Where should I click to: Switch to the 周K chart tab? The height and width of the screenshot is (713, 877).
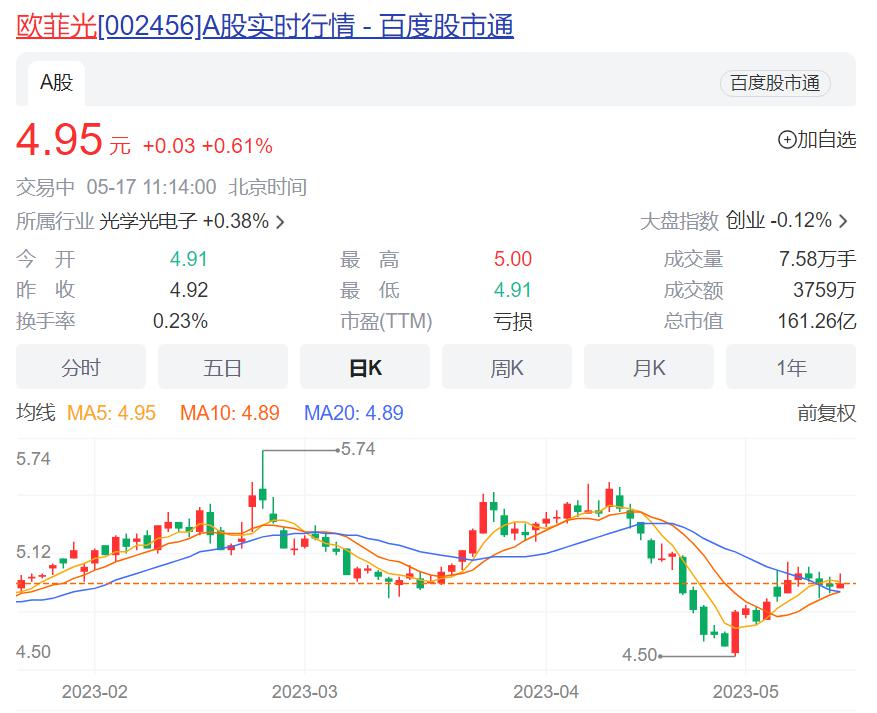click(x=507, y=367)
